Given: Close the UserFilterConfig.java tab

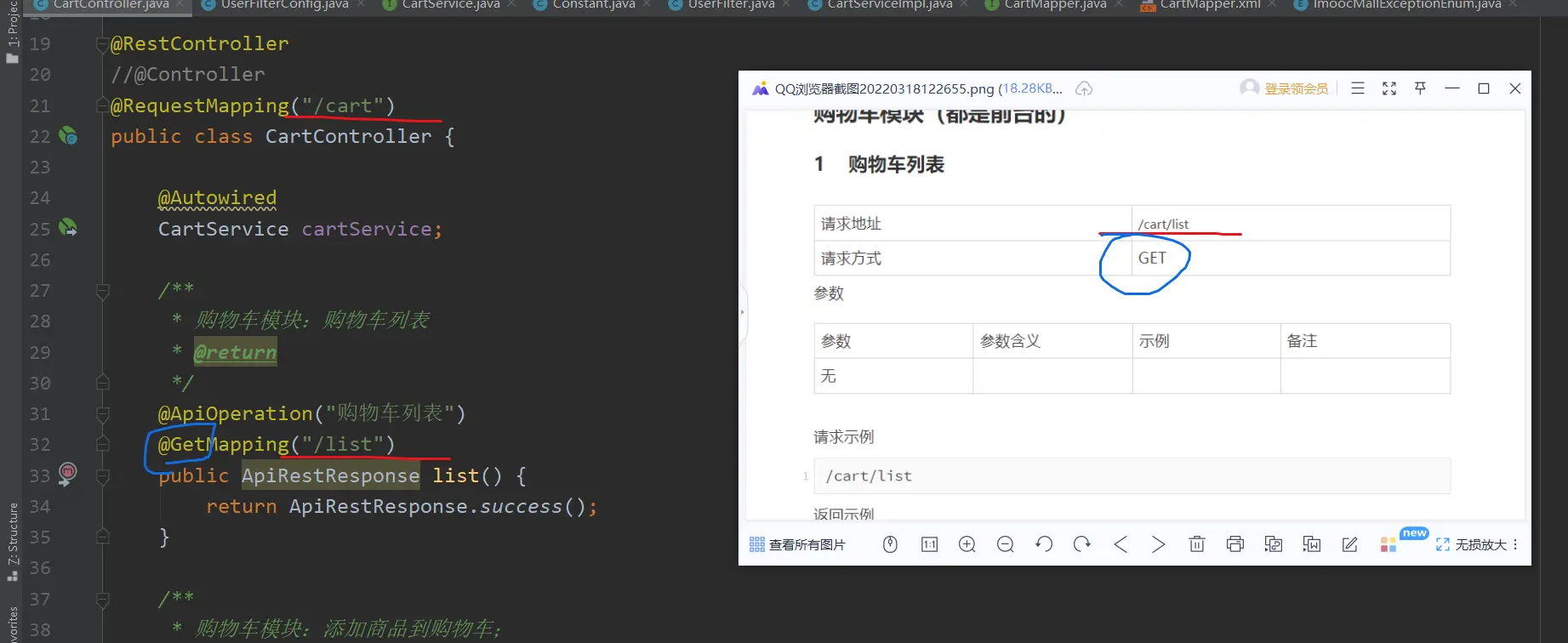Looking at the screenshot, I should pos(361,4).
